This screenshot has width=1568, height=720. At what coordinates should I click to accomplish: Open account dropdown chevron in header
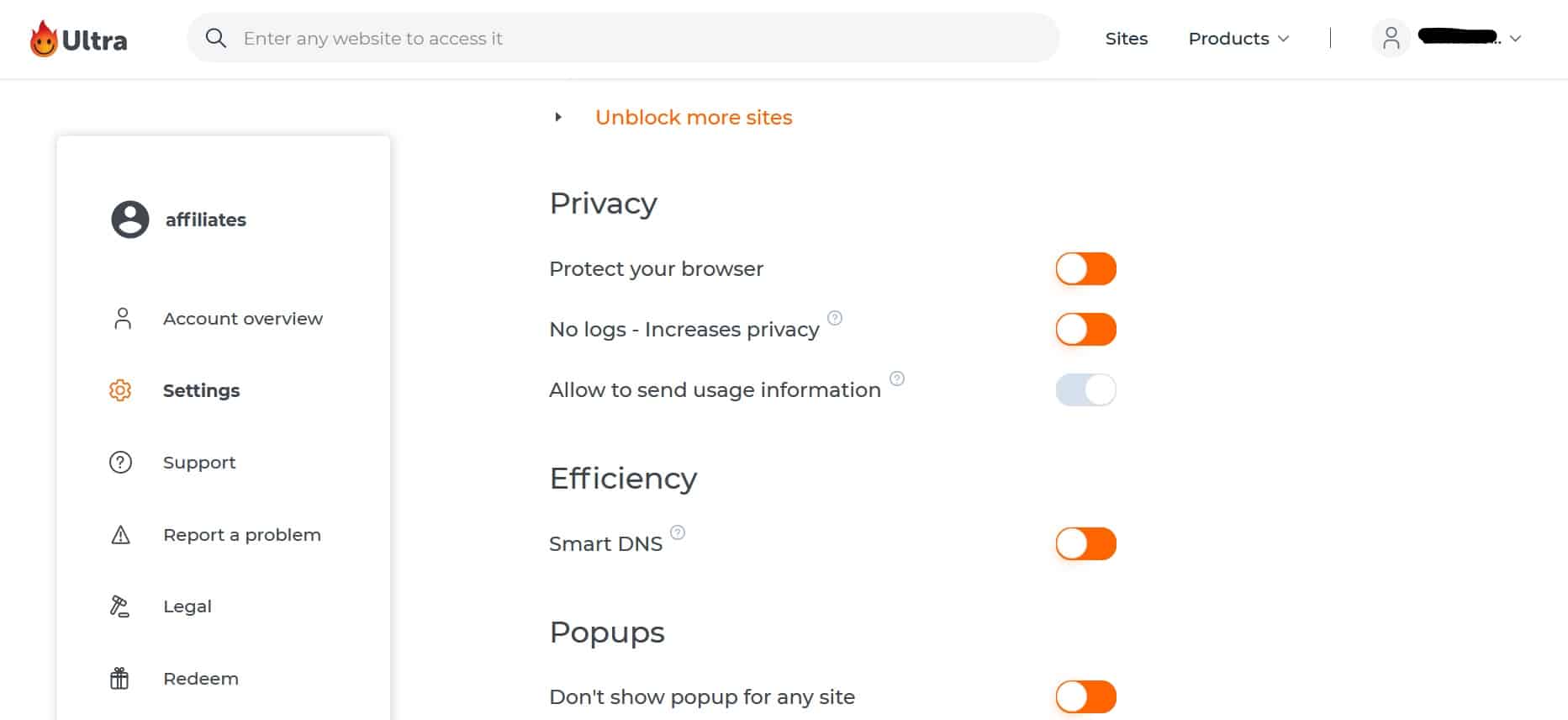point(1516,39)
